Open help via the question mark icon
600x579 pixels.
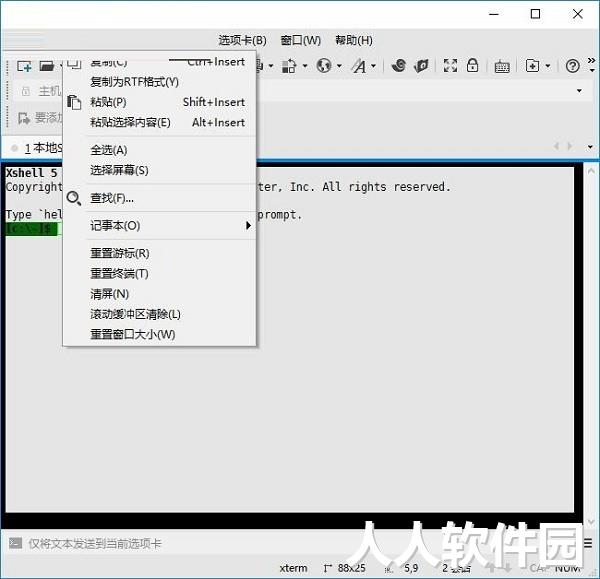572,66
